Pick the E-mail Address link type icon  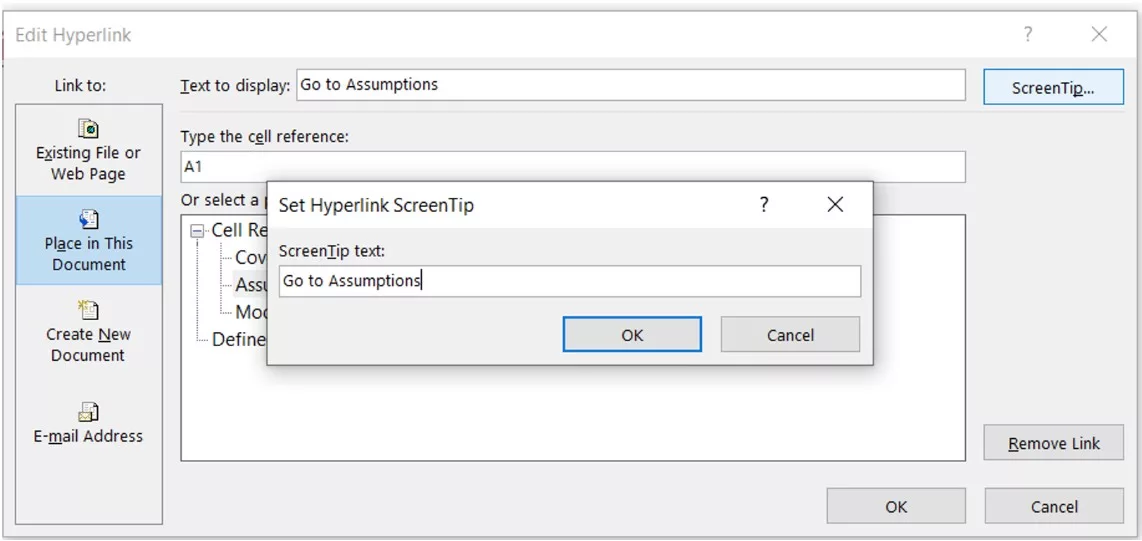click(88, 412)
